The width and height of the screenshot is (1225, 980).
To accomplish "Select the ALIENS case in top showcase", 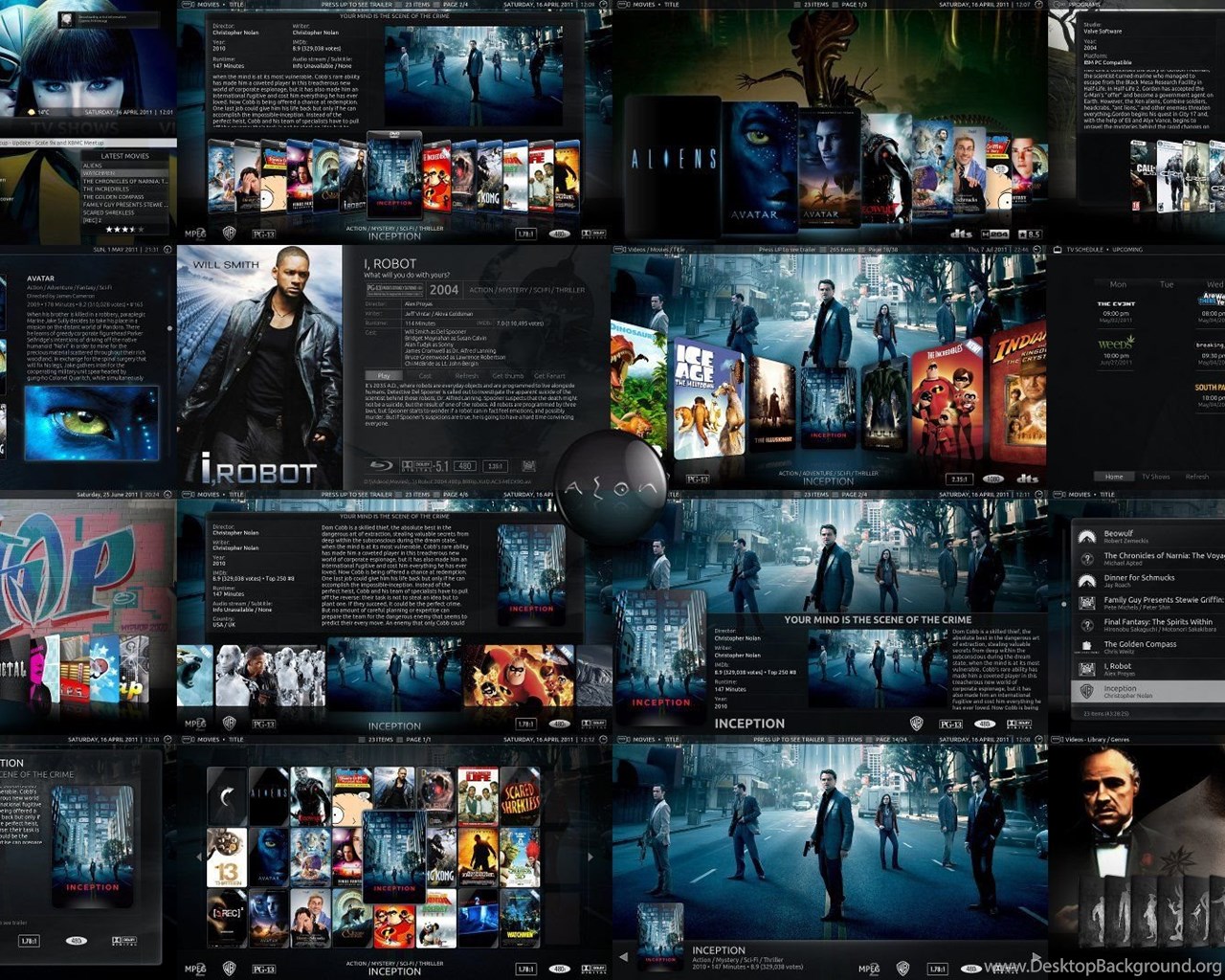I will click(674, 165).
